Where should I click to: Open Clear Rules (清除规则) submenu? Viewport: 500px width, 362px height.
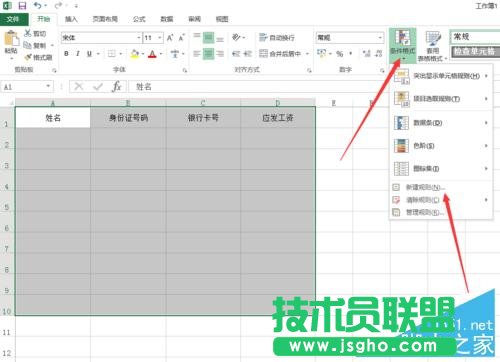441,200
